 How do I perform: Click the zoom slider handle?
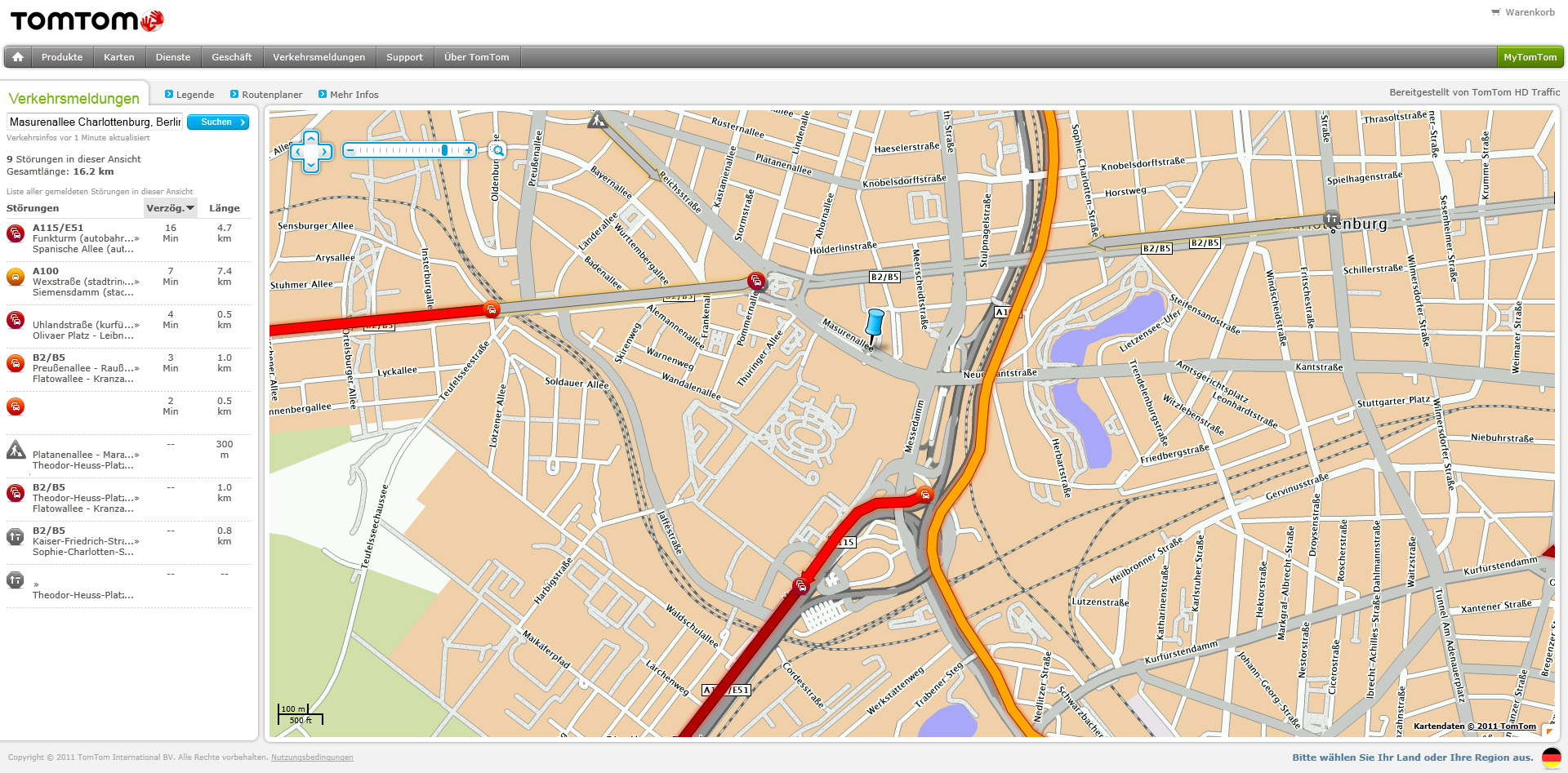(x=444, y=150)
